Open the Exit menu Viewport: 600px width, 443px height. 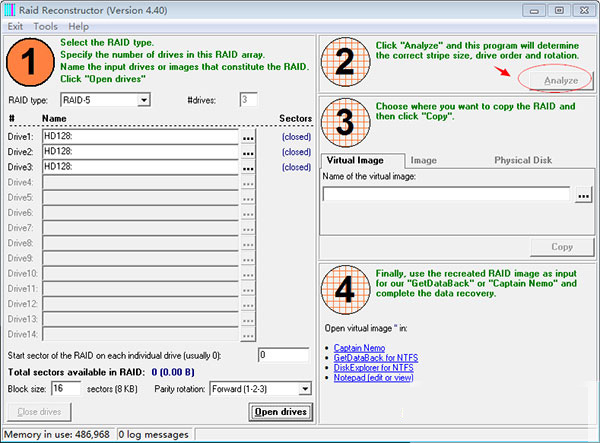pyautogui.click(x=15, y=26)
